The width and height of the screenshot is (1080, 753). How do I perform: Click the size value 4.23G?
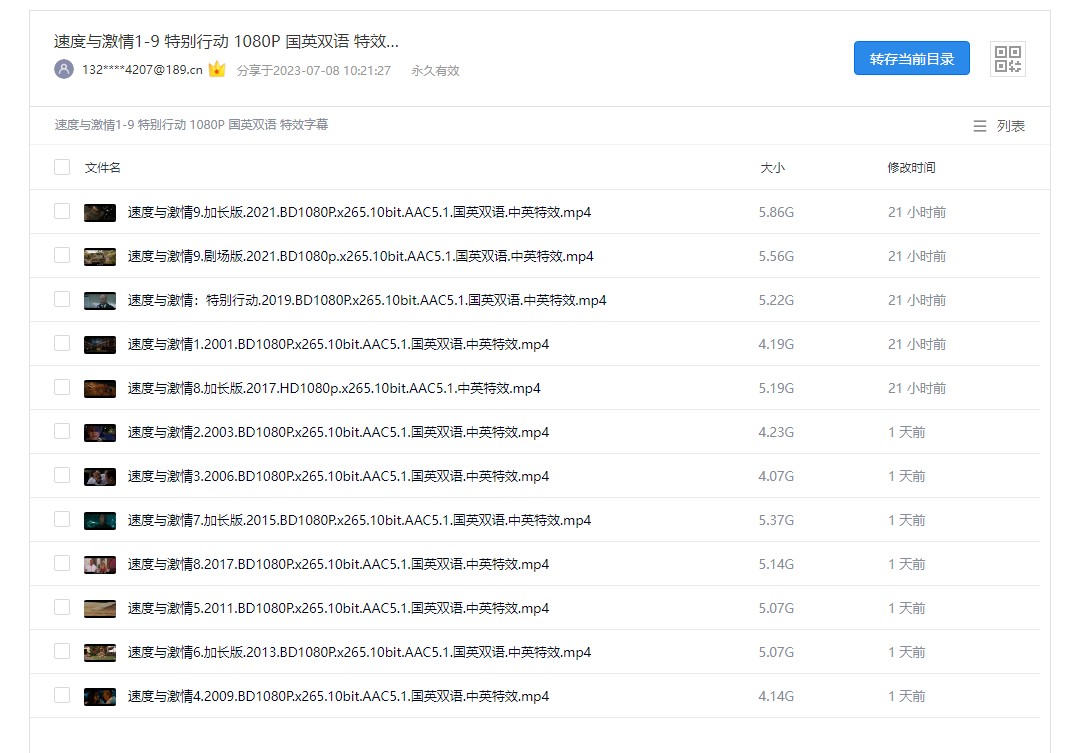point(776,433)
